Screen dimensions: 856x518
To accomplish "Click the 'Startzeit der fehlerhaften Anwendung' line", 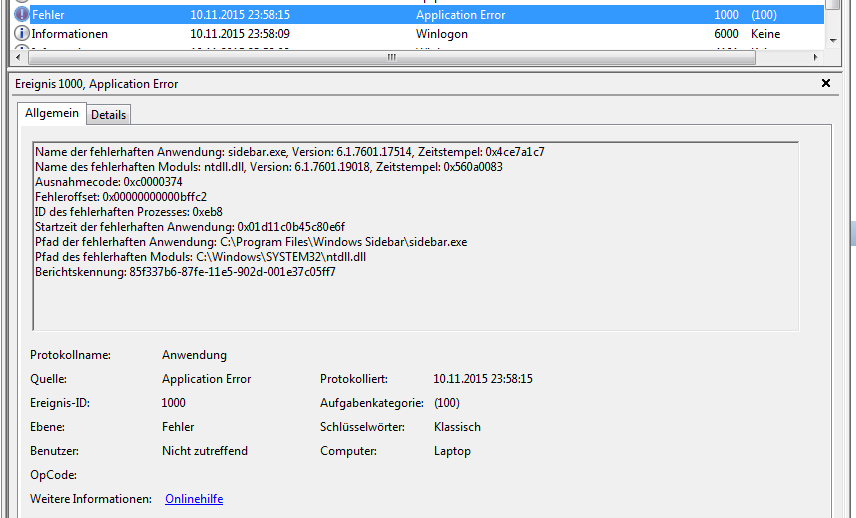I will pos(189,227).
